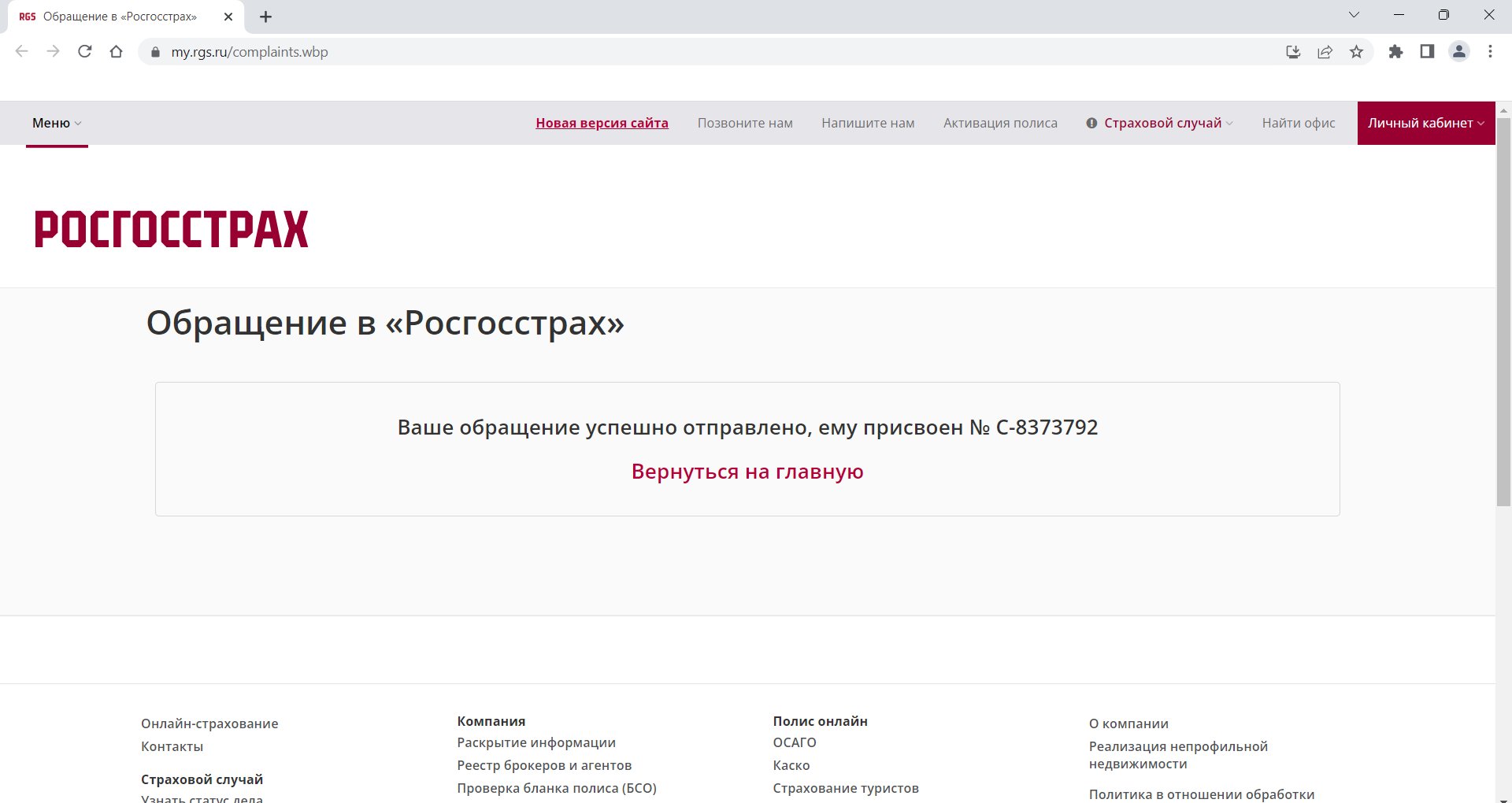Select Найти офис menu item
This screenshot has height=803, width=1512.
click(x=1299, y=123)
